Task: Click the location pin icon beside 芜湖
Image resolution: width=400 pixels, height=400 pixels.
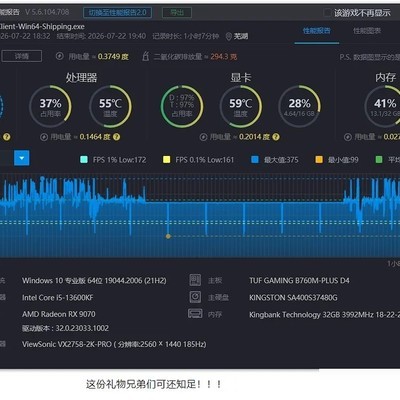Action: point(228,36)
